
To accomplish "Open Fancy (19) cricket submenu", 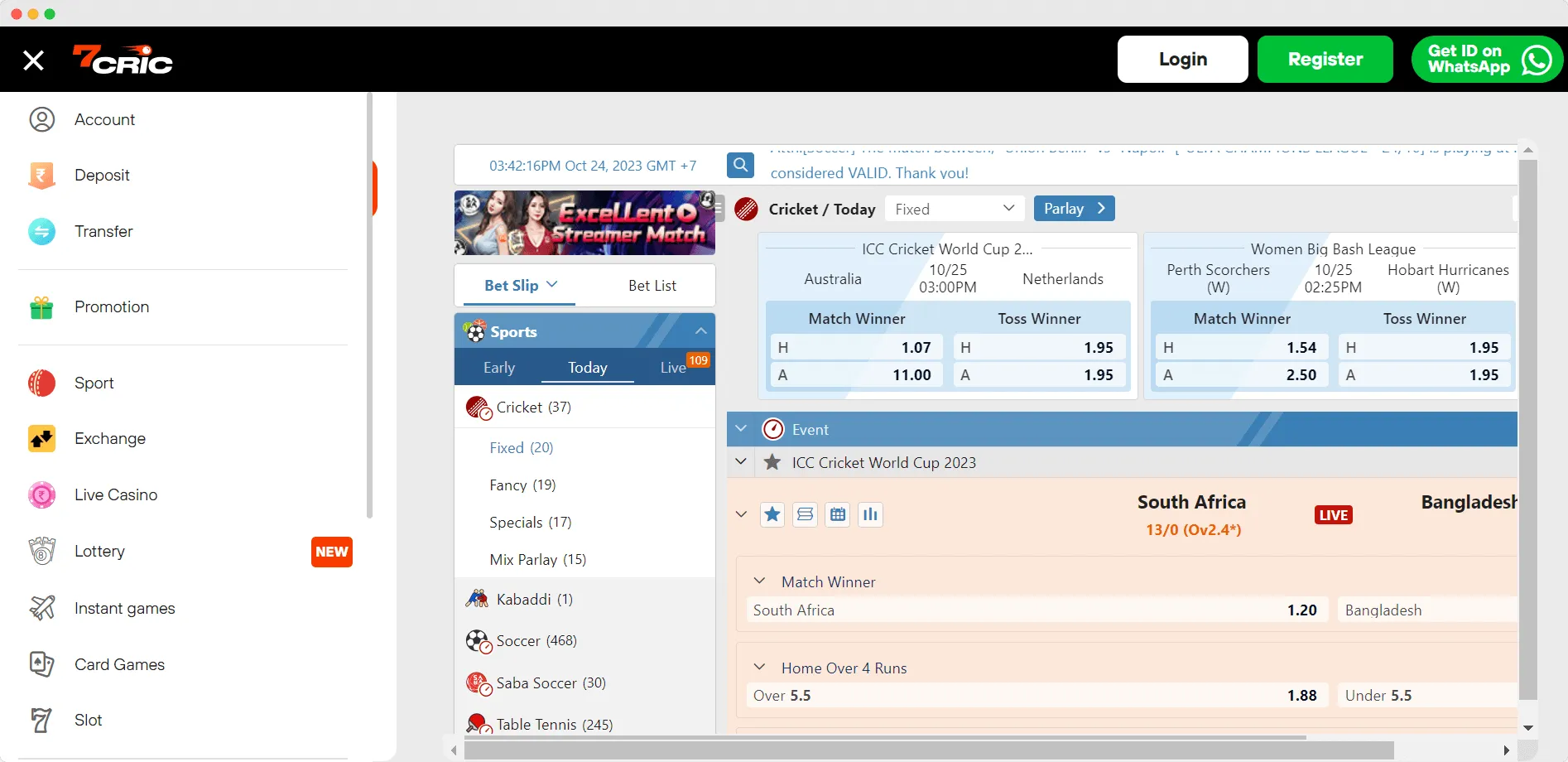I will tap(522, 485).
